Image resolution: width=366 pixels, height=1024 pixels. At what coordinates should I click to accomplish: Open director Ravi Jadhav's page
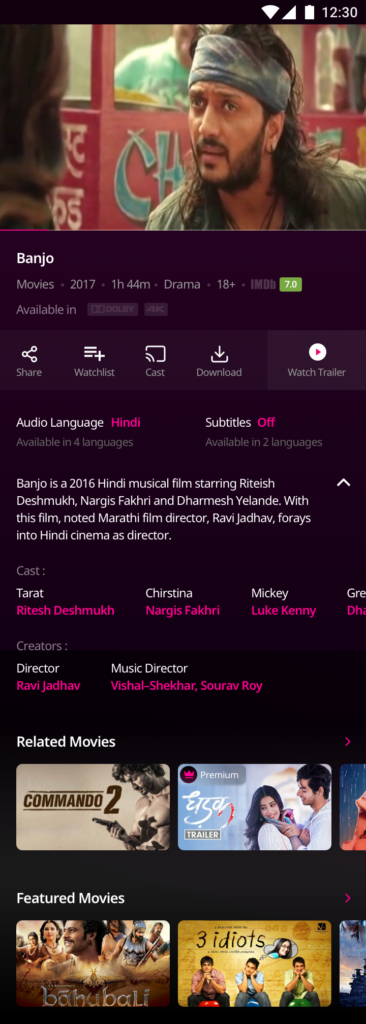[x=48, y=686]
